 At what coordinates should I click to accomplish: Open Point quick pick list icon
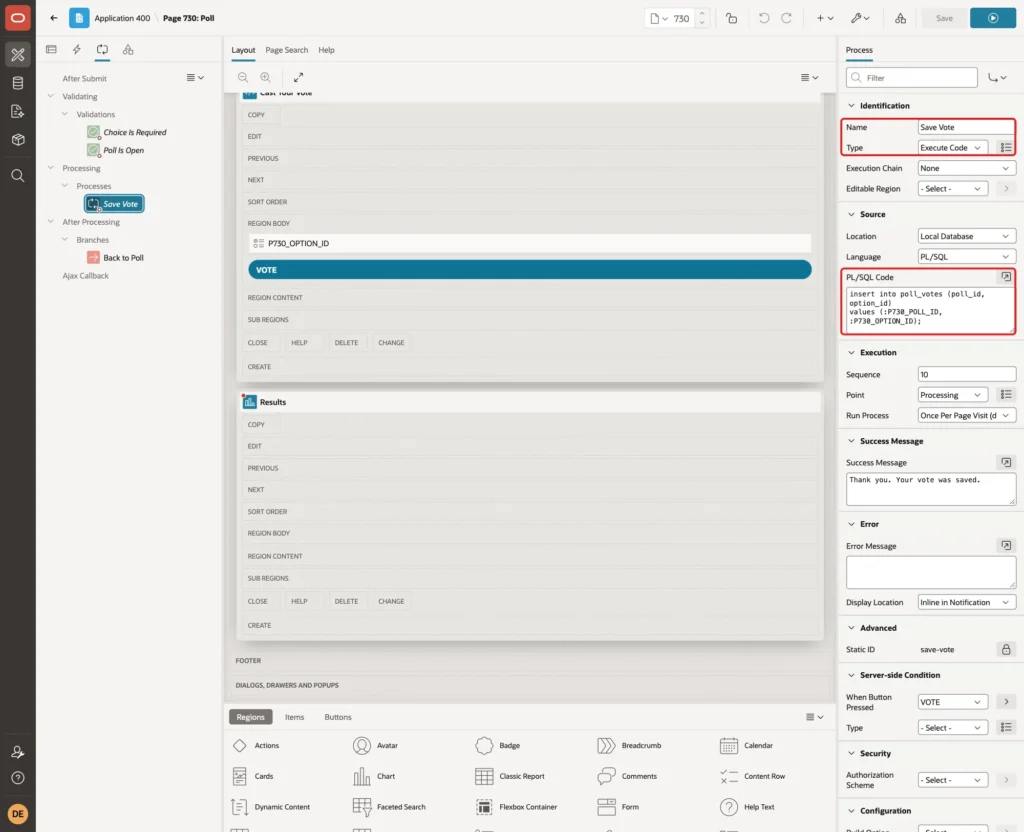tap(1006, 394)
